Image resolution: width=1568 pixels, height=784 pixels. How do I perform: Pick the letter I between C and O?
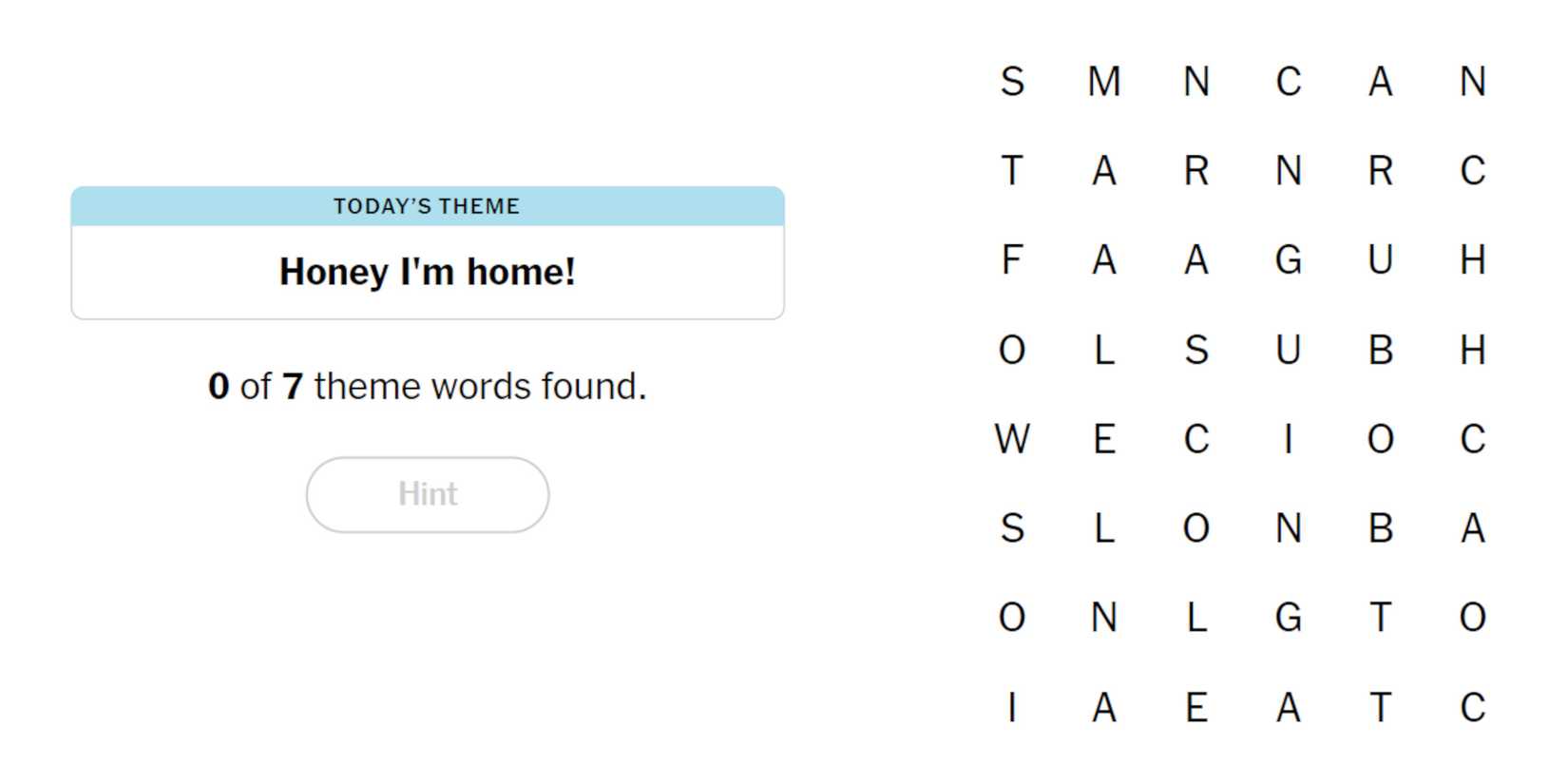1289,439
